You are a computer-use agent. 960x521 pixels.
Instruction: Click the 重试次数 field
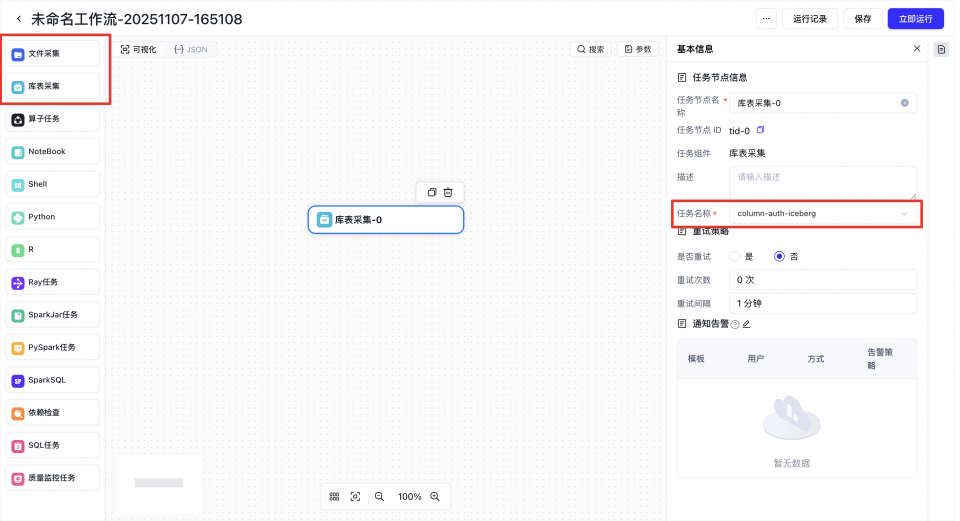(822, 280)
